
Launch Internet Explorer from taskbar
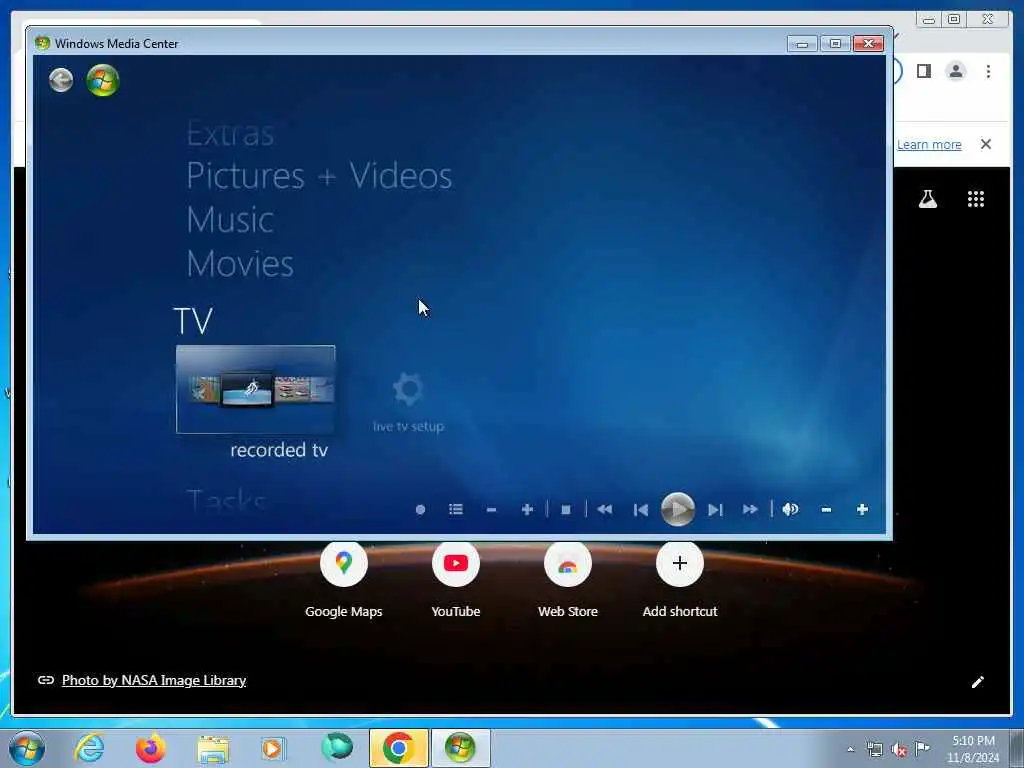coord(89,748)
